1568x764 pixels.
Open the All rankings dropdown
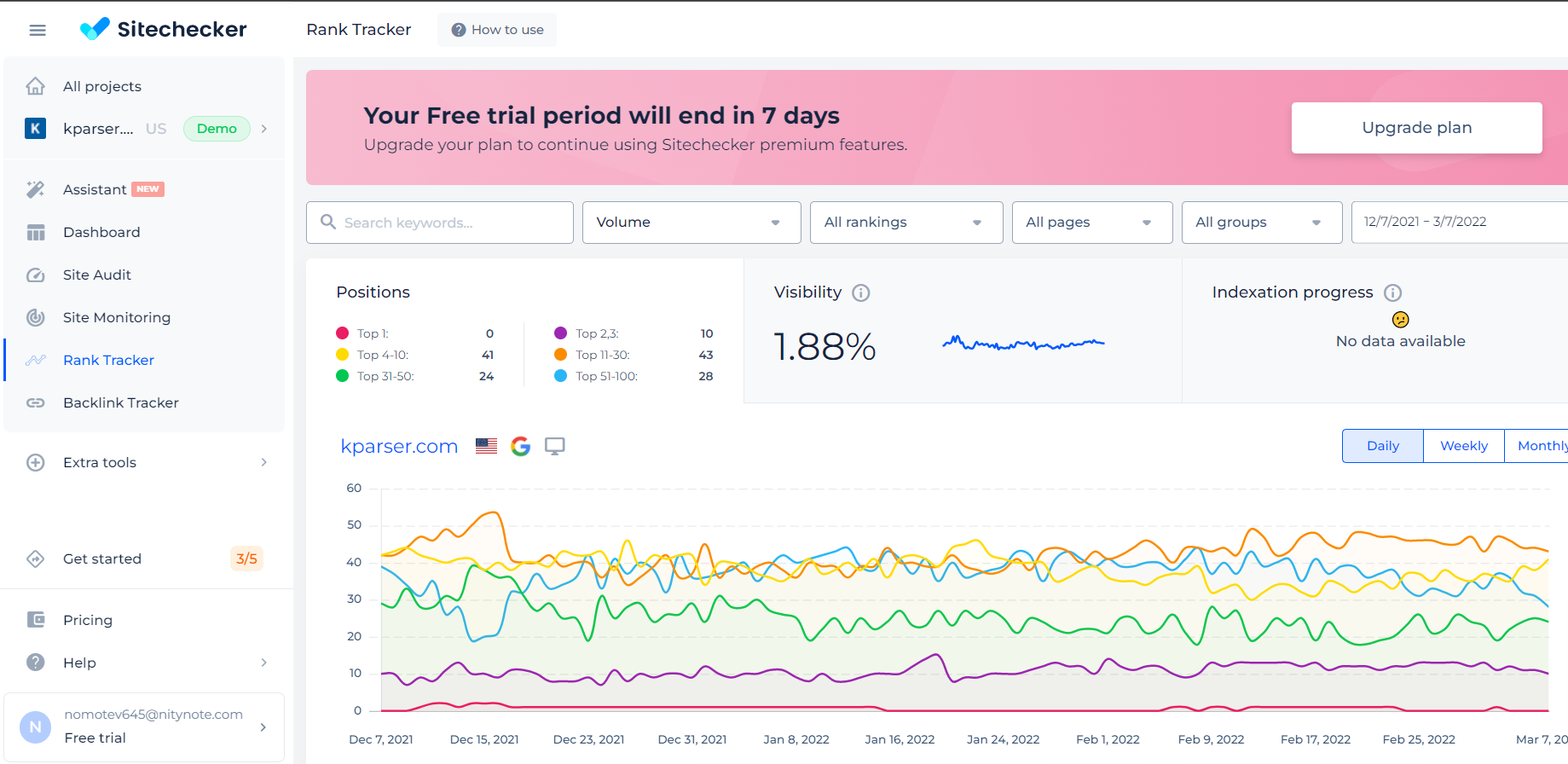pyautogui.click(x=906, y=223)
